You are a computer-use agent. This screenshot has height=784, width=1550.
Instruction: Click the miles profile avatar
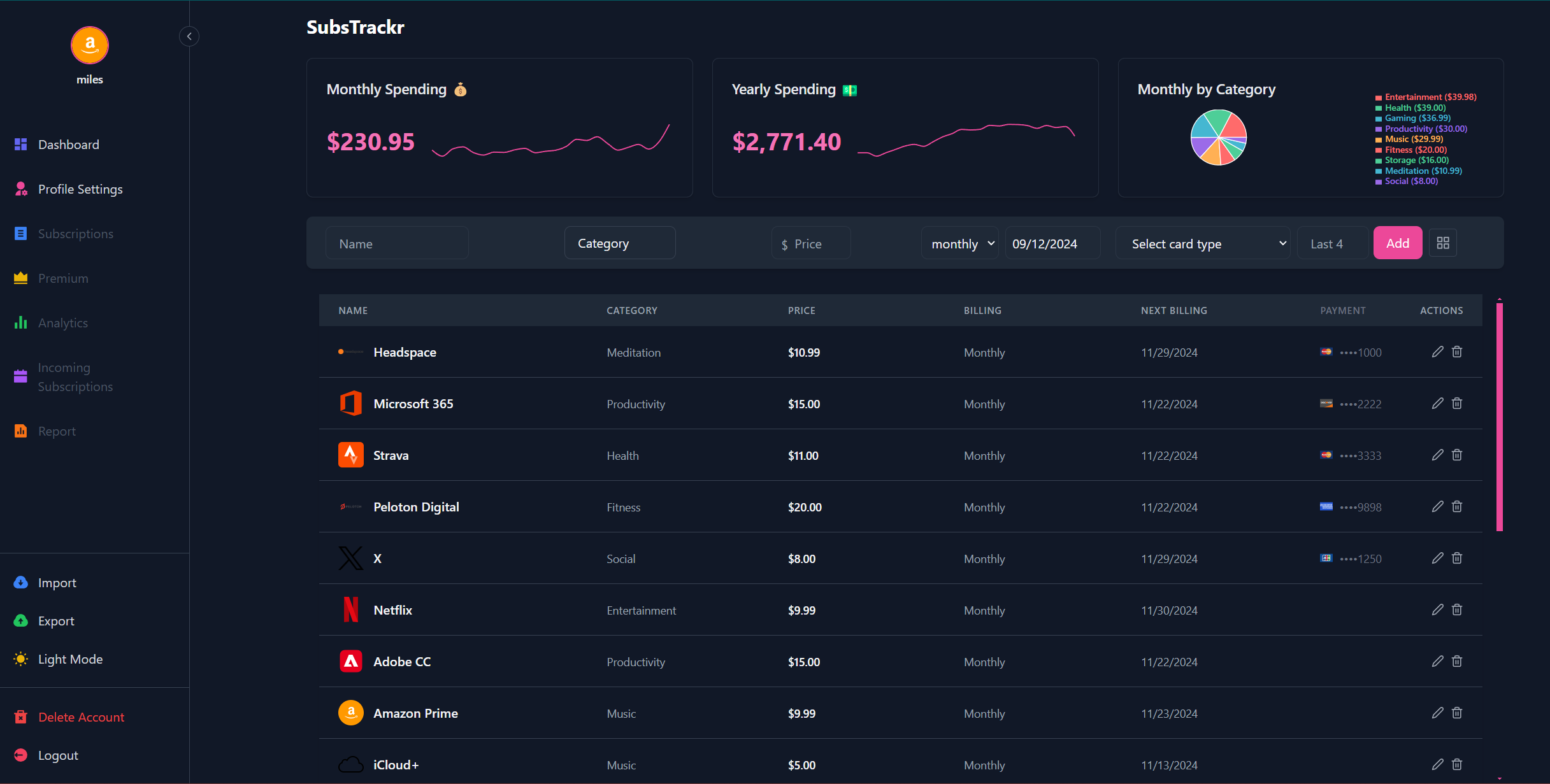(x=90, y=45)
